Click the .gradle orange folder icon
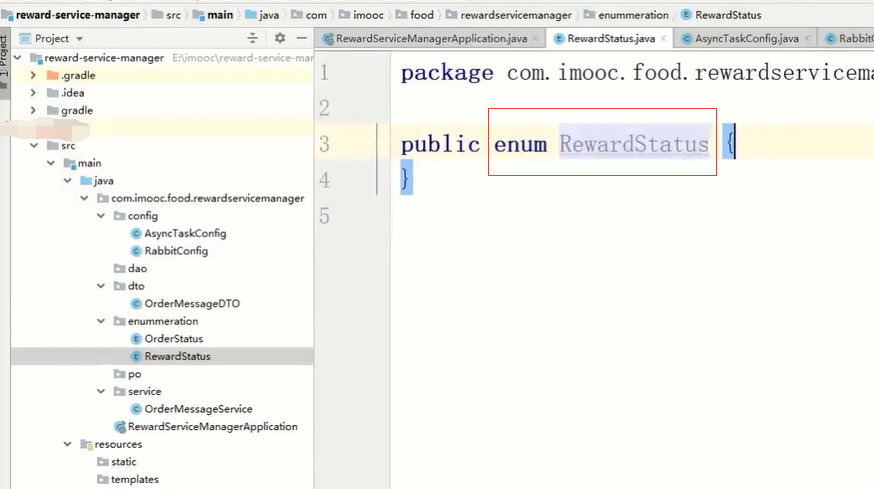Viewport: 874px width, 489px height. click(x=53, y=75)
